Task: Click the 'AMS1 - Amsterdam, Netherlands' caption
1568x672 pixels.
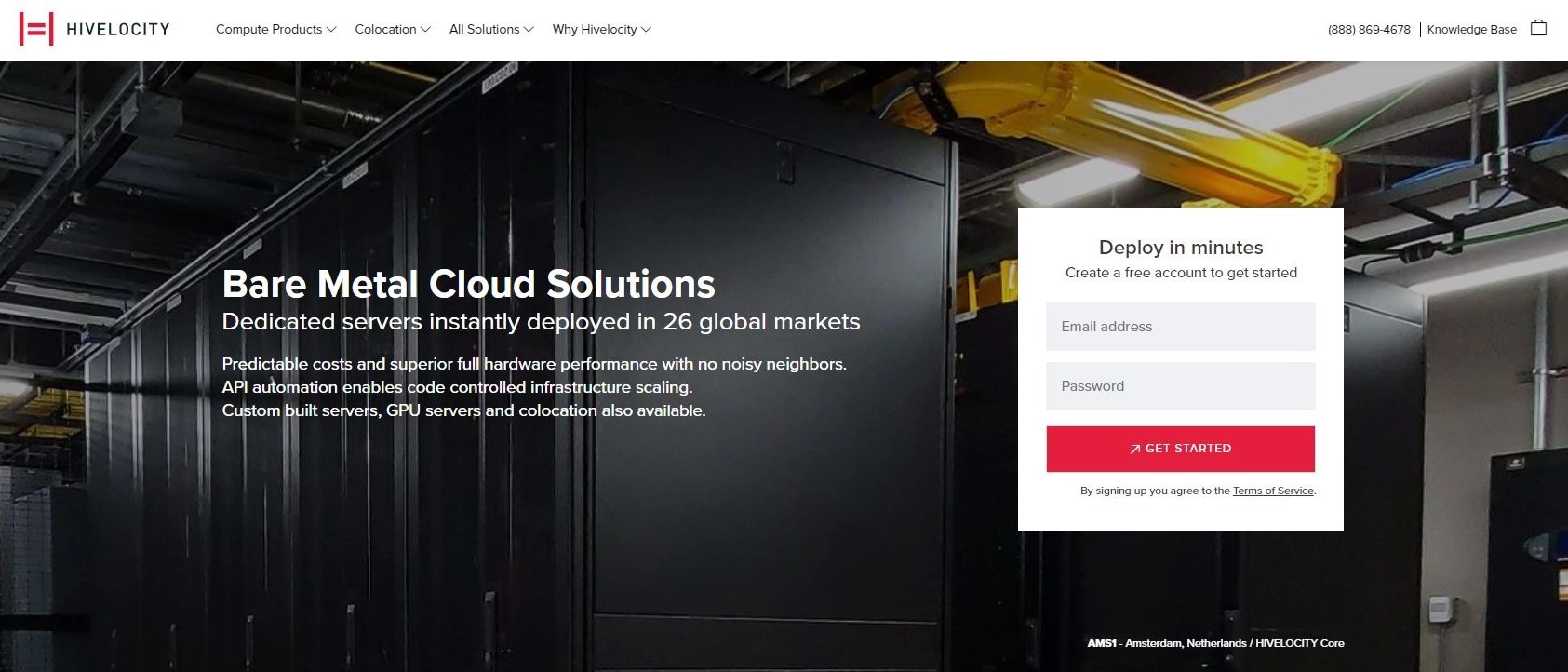Action: (1215, 643)
